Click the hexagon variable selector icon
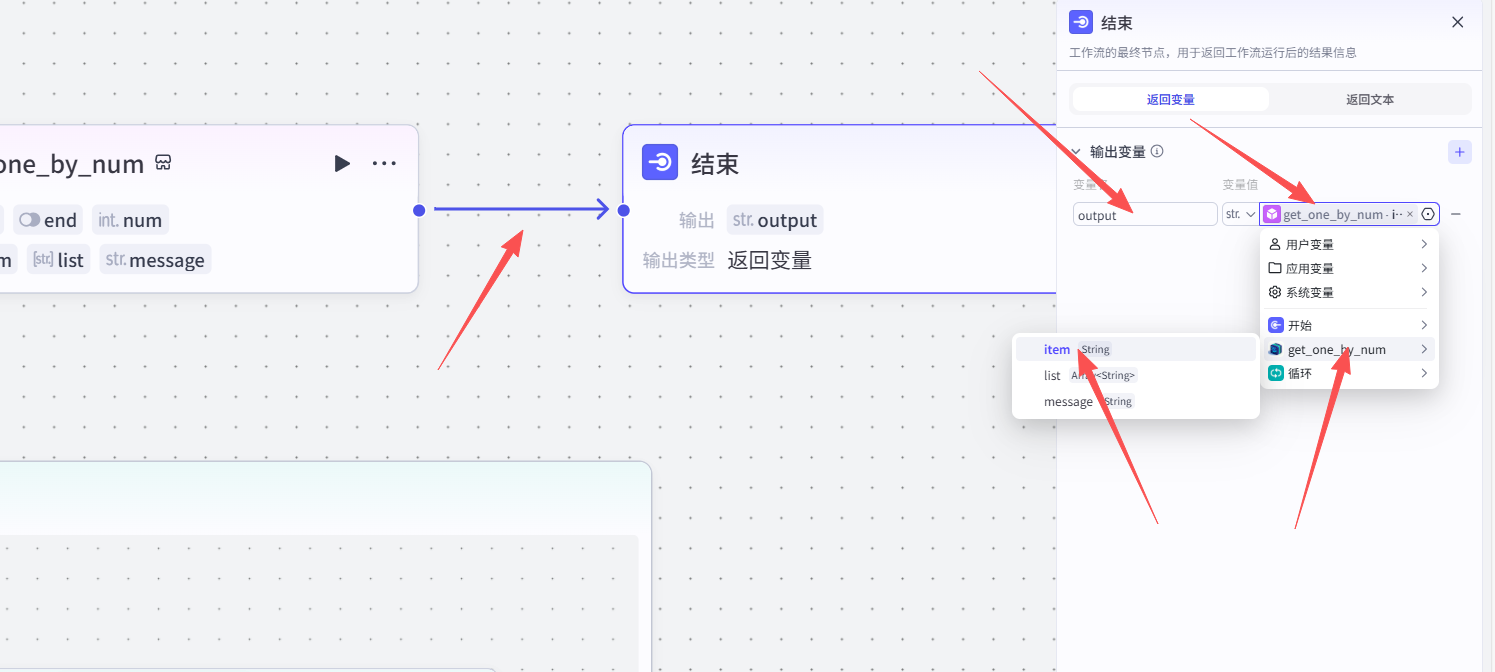 pyautogui.click(x=1428, y=214)
